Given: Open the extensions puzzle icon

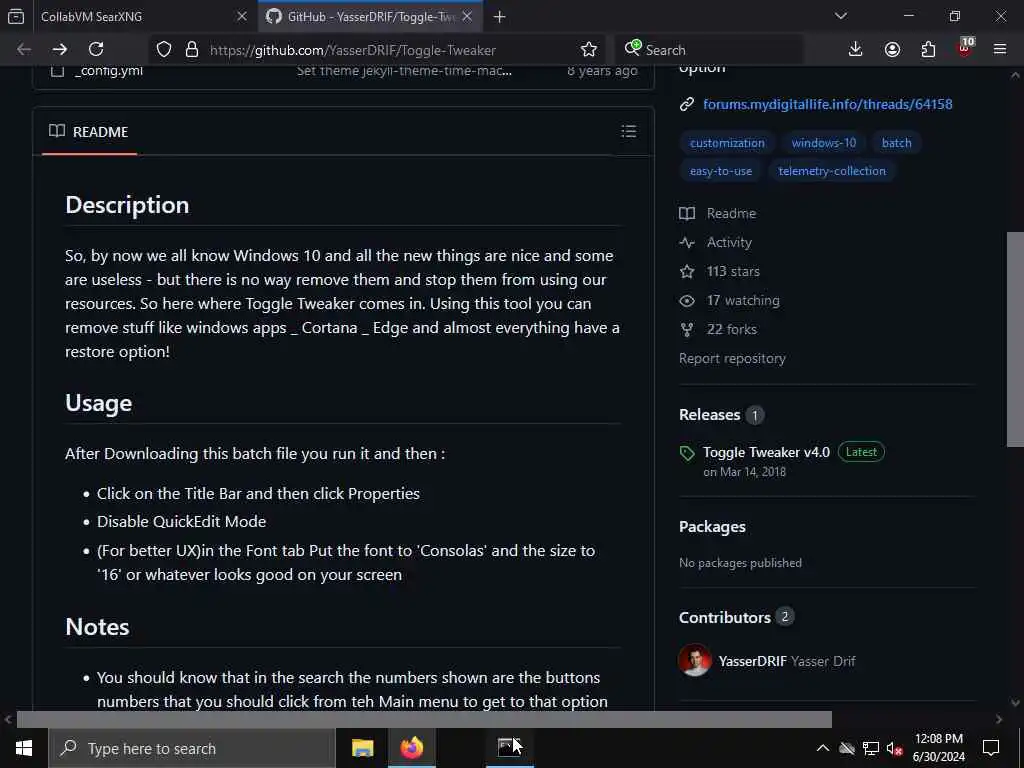Looking at the screenshot, I should [928, 50].
